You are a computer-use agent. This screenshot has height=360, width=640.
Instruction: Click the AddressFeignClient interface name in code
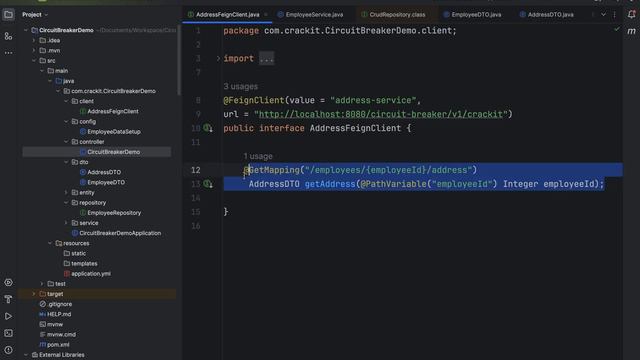pyautogui.click(x=355, y=128)
